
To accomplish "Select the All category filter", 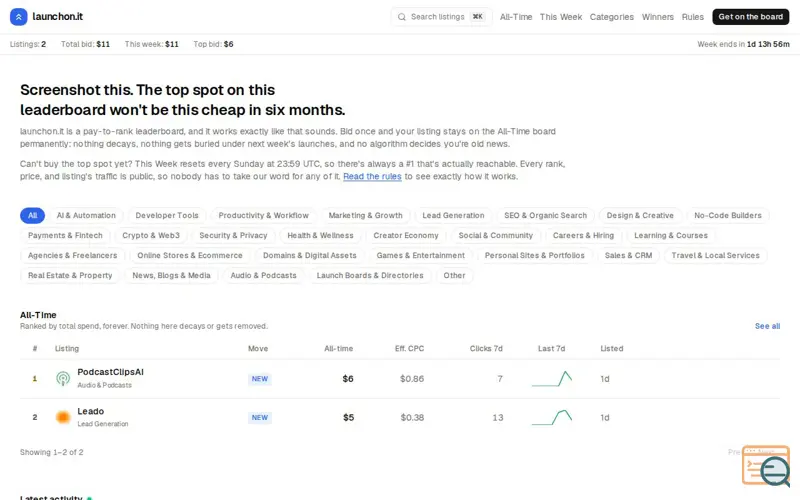I will pos(33,215).
